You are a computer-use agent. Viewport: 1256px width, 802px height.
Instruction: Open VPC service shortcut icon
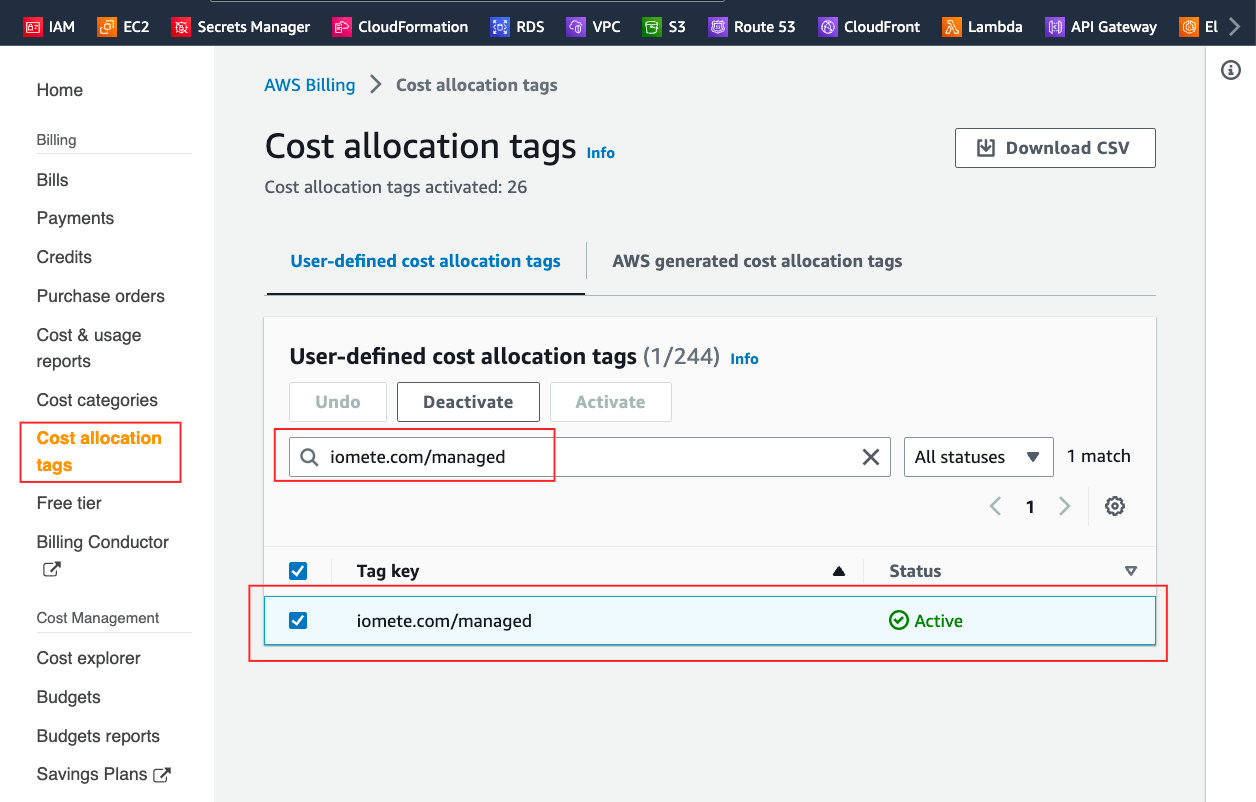pos(576,27)
